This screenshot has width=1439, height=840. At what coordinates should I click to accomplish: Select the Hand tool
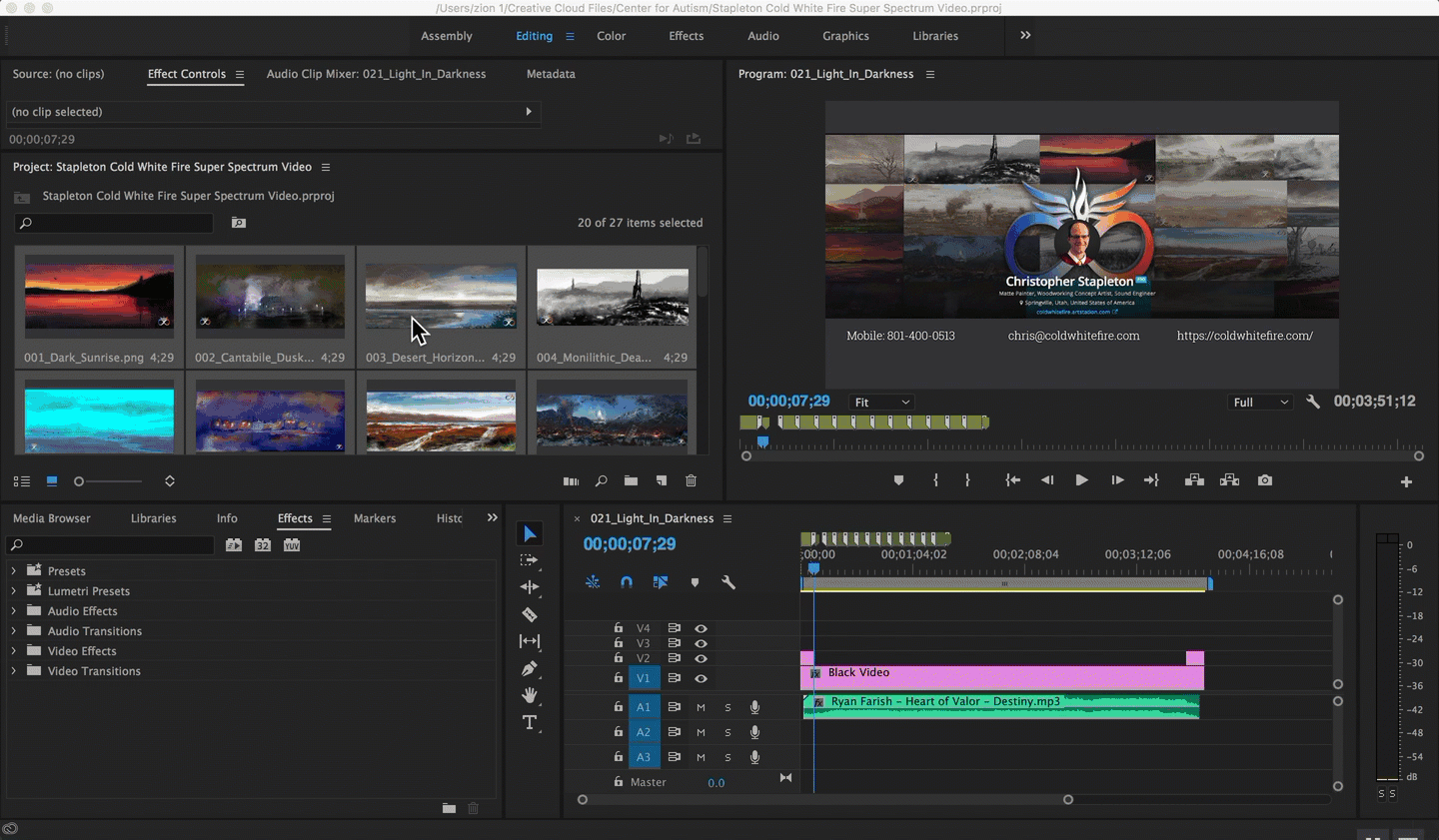pos(530,695)
